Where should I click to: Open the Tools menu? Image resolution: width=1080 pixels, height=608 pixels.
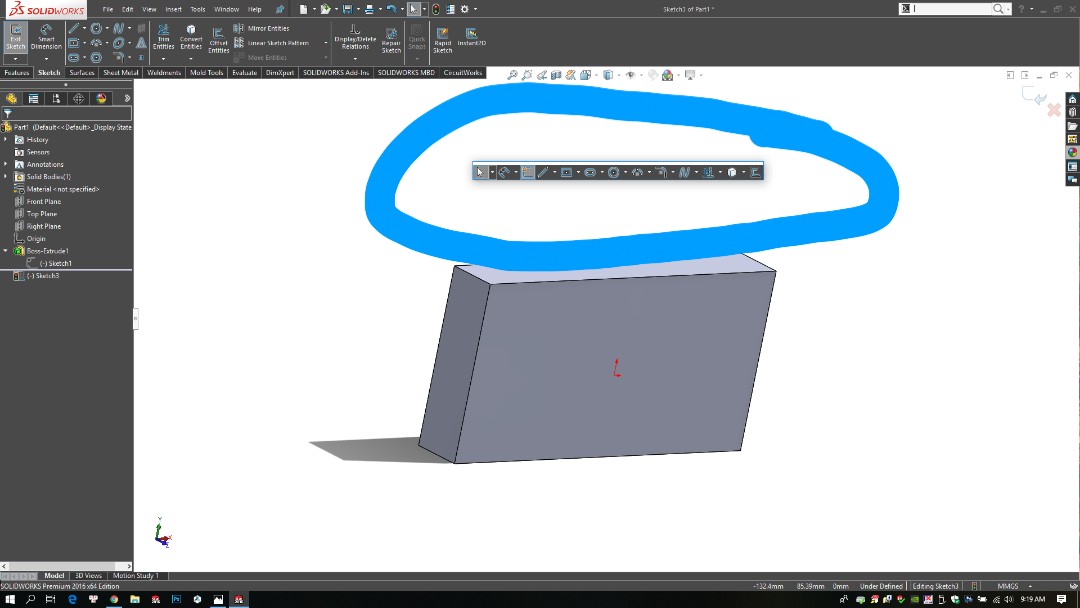pyautogui.click(x=197, y=8)
